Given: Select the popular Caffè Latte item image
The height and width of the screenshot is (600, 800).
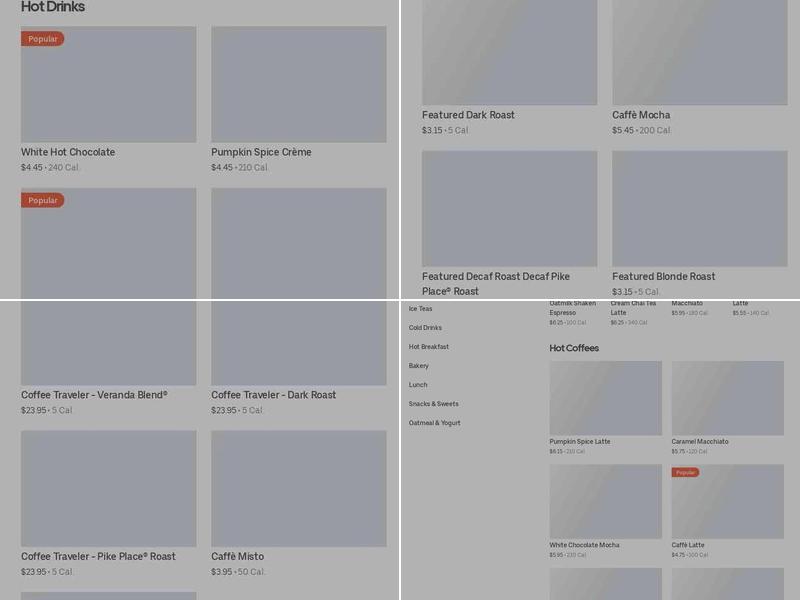Looking at the screenshot, I should 727,502.
